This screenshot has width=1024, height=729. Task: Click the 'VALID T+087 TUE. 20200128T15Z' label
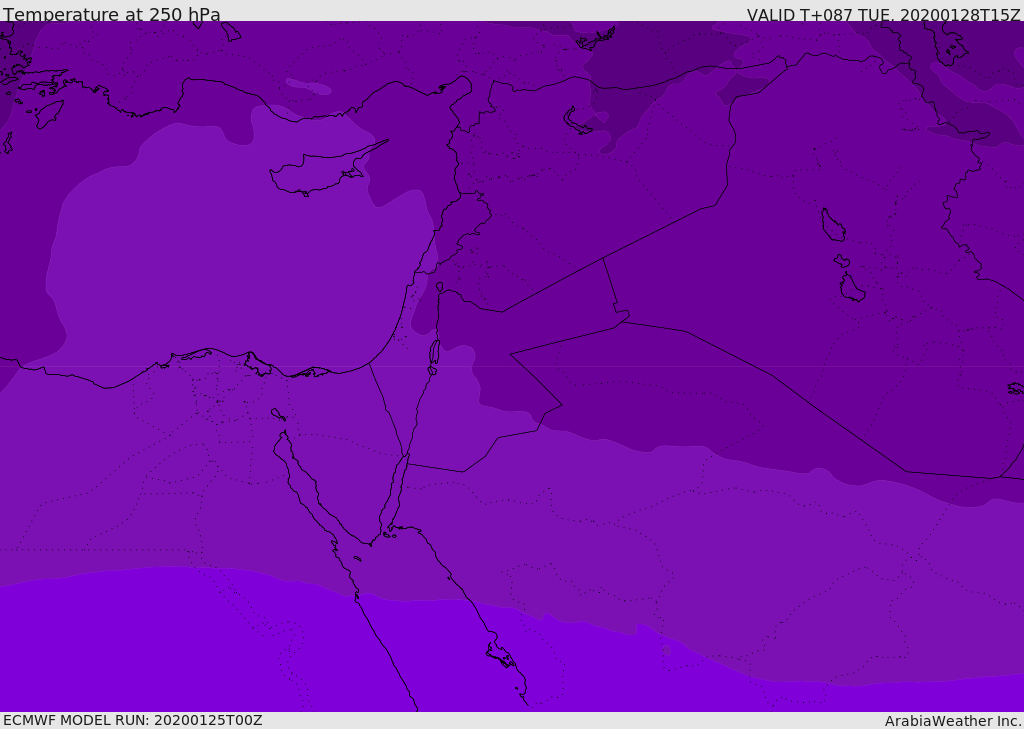click(884, 14)
